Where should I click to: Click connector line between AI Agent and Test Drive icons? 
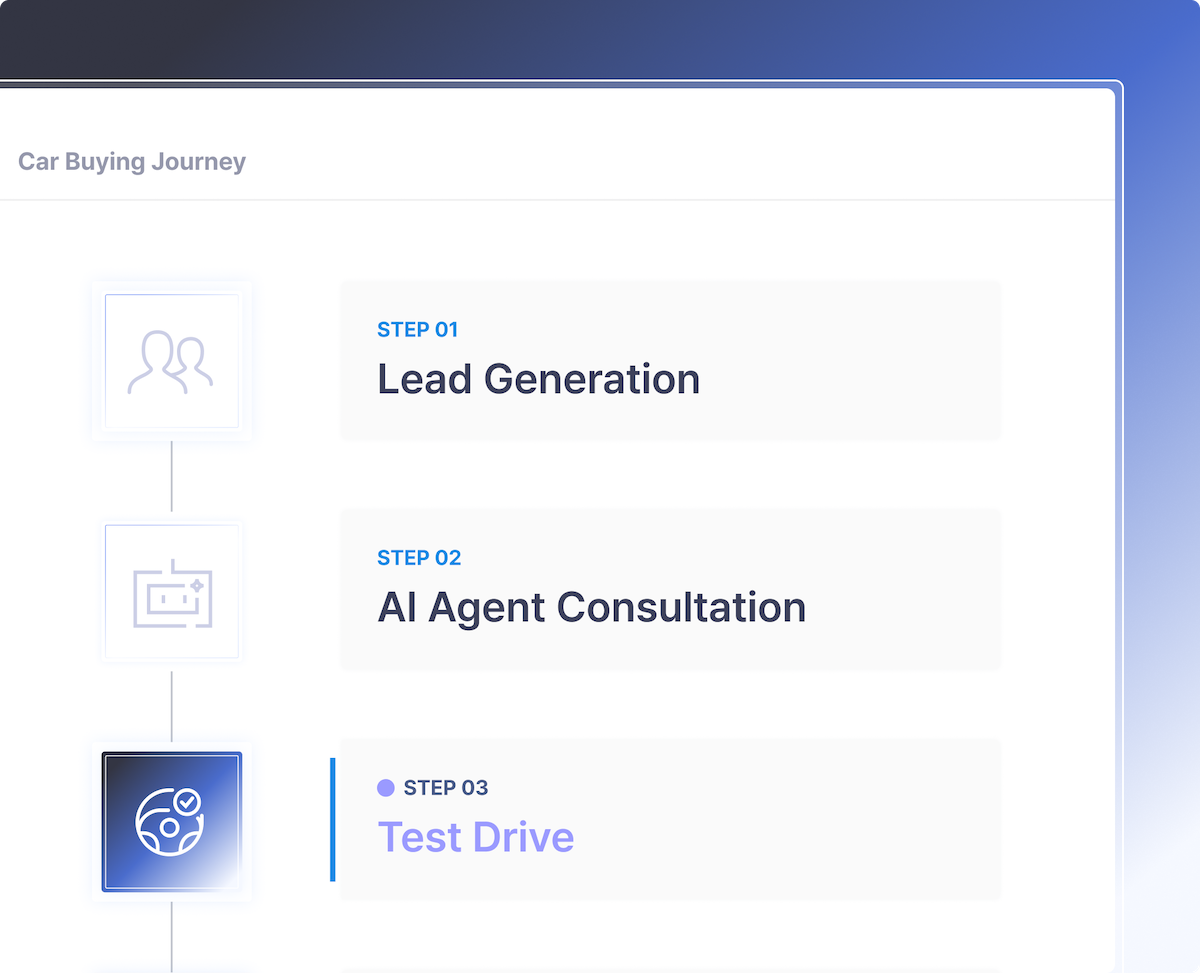(x=172, y=706)
